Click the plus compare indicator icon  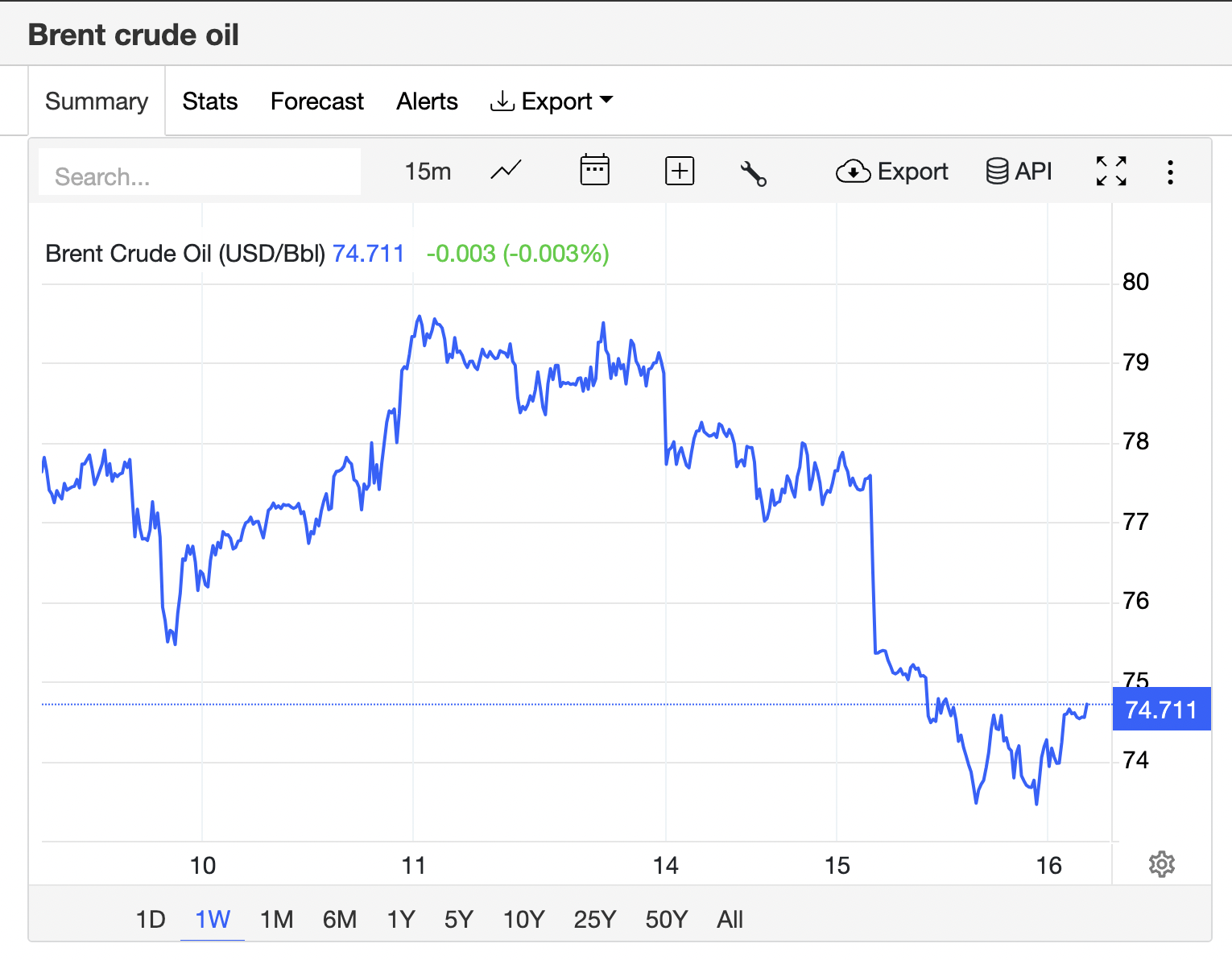[x=680, y=171]
